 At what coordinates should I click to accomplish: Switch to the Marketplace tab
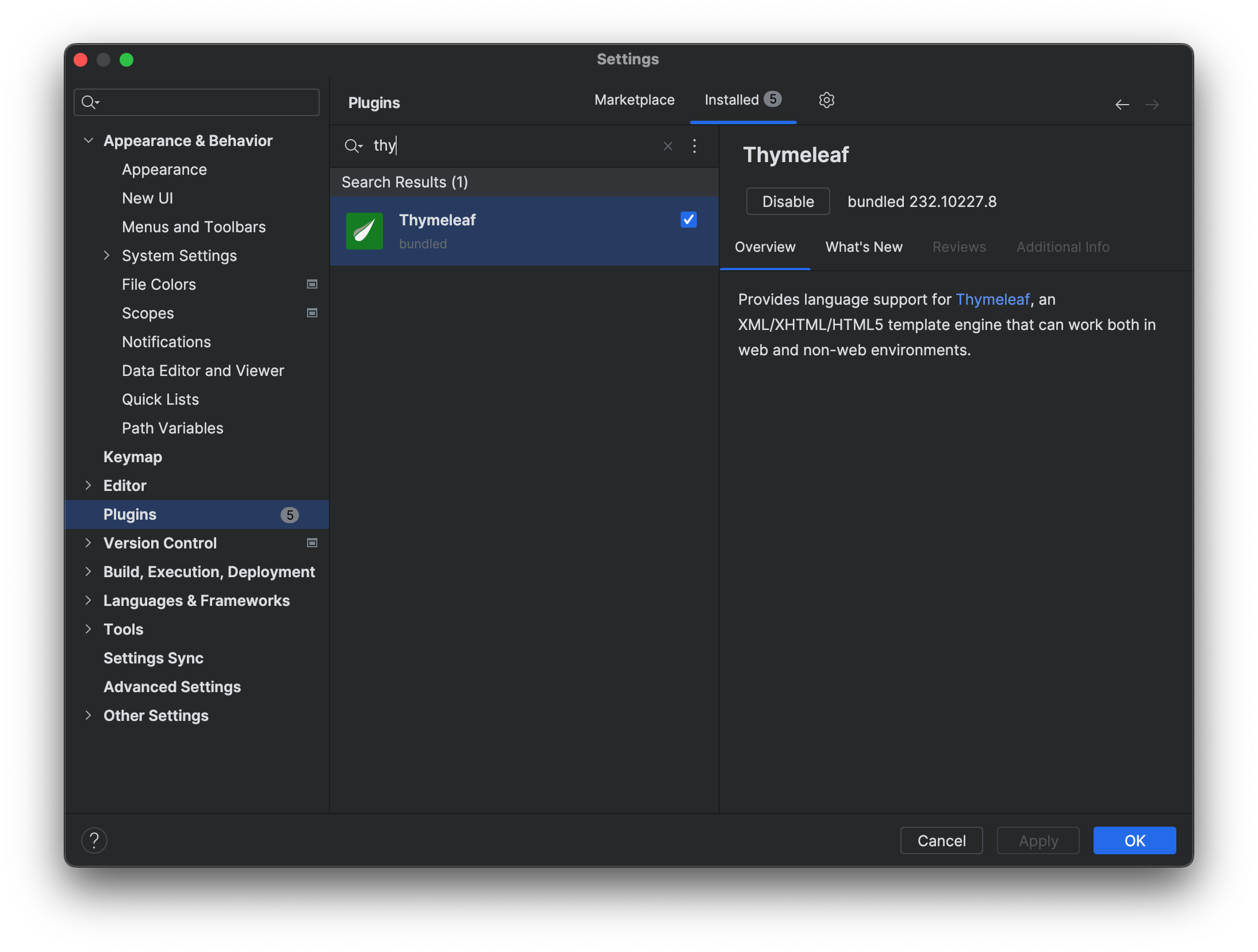click(634, 99)
